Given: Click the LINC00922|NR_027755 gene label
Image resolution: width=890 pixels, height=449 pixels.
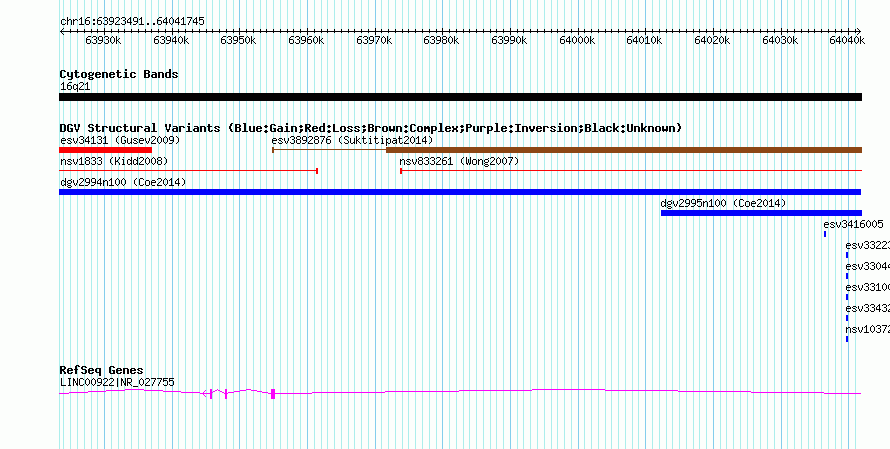Looking at the screenshot, I should click(x=117, y=383).
